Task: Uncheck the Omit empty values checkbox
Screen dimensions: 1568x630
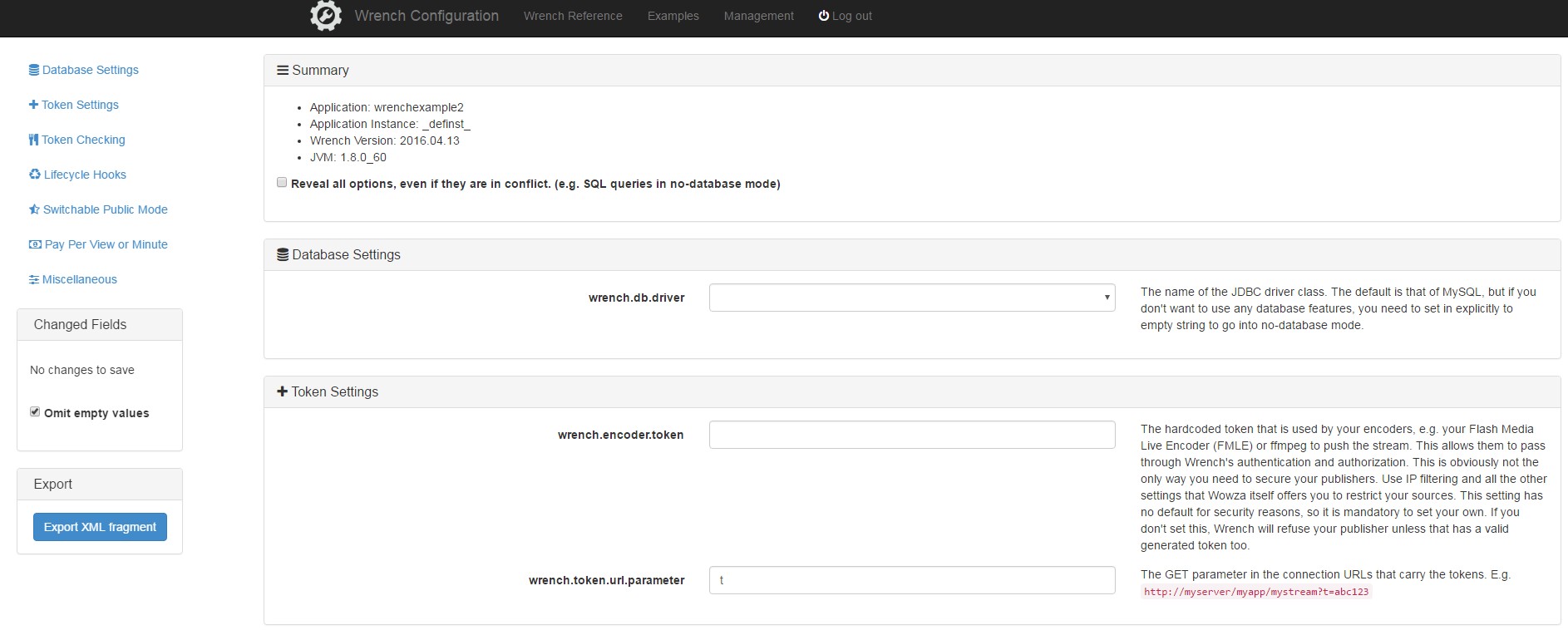Action: tap(35, 412)
